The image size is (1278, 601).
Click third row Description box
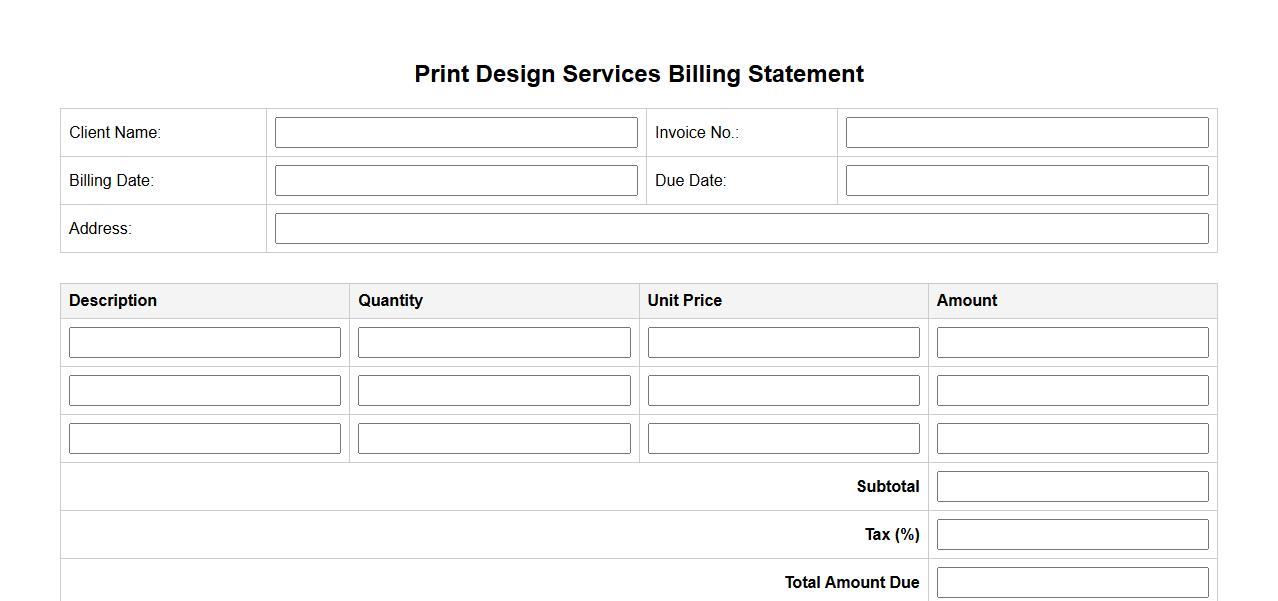[x=205, y=439]
